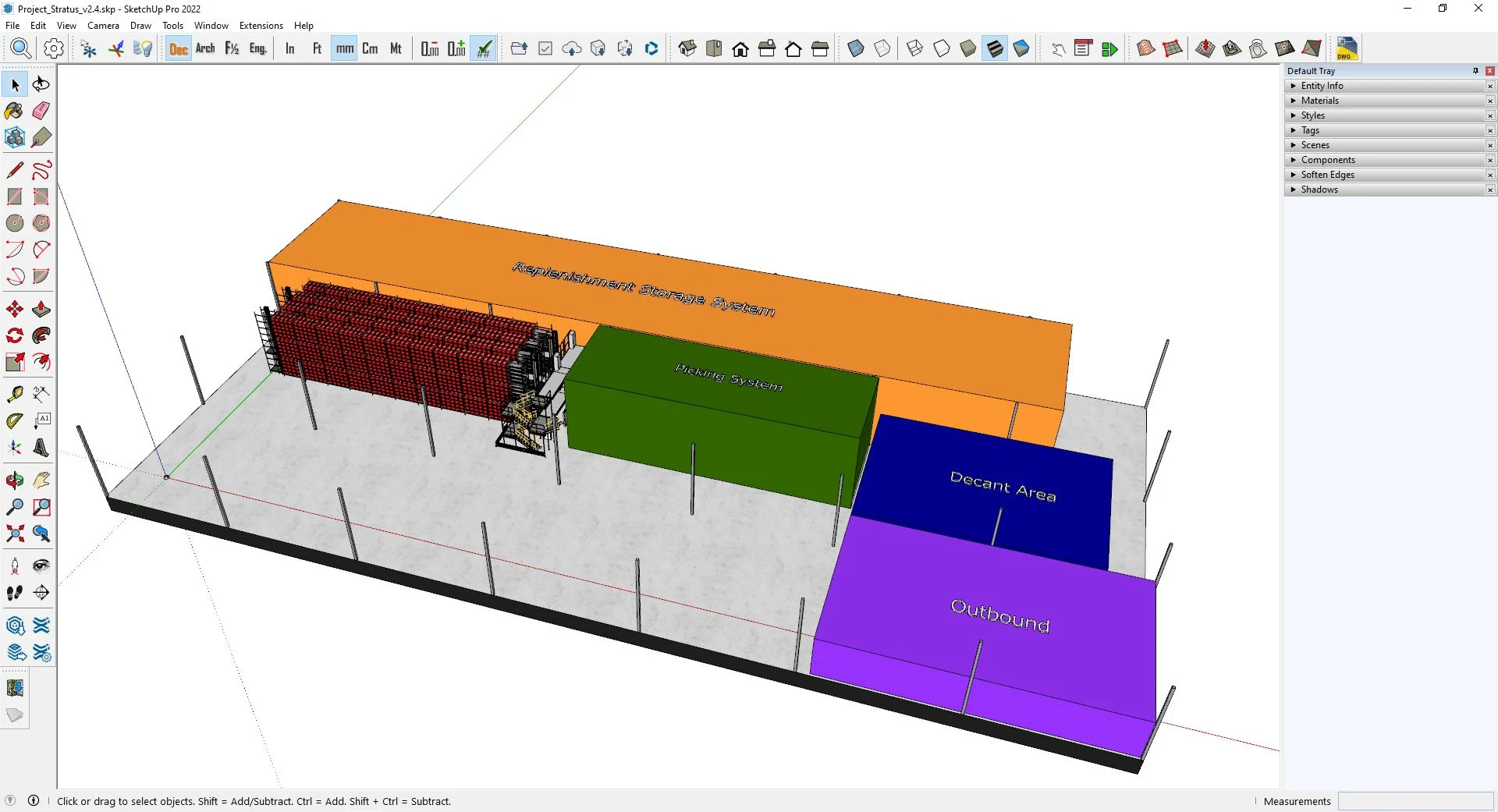Select the 3D Text tool

coord(41,448)
